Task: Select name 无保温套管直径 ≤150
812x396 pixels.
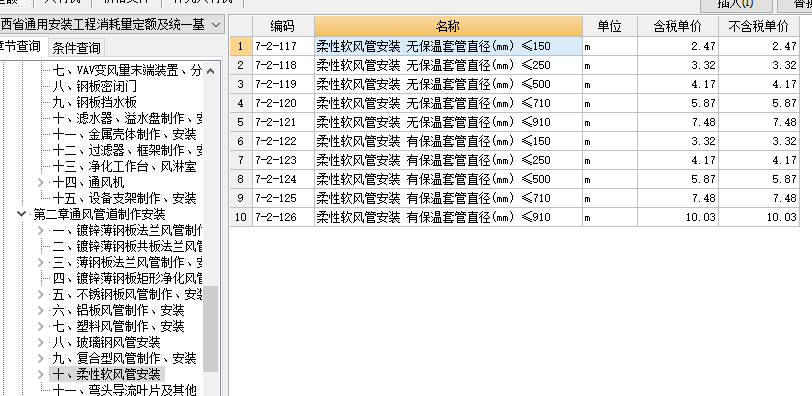Action: (448, 46)
